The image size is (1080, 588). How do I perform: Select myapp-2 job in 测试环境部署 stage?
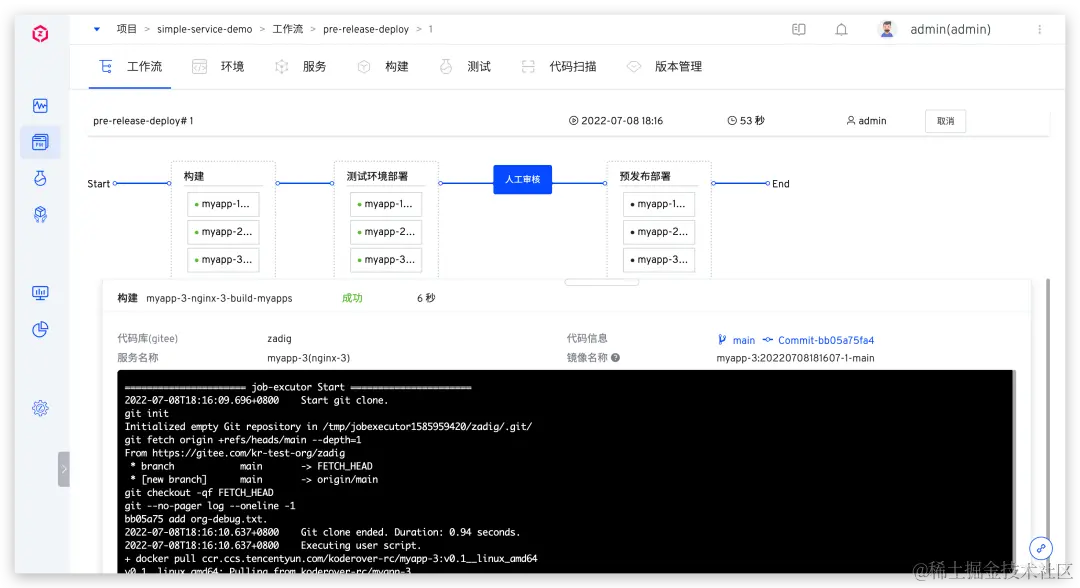coord(386,232)
